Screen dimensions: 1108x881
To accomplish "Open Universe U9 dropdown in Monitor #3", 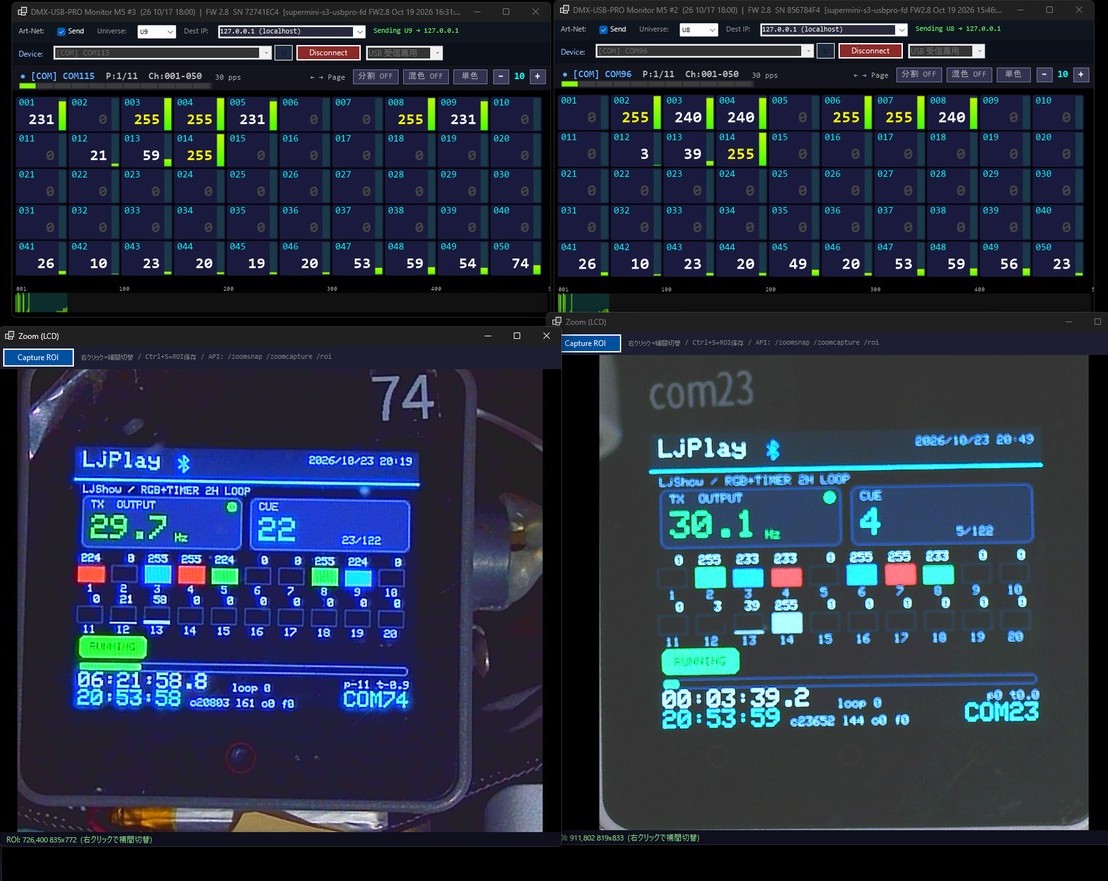I will (x=155, y=32).
